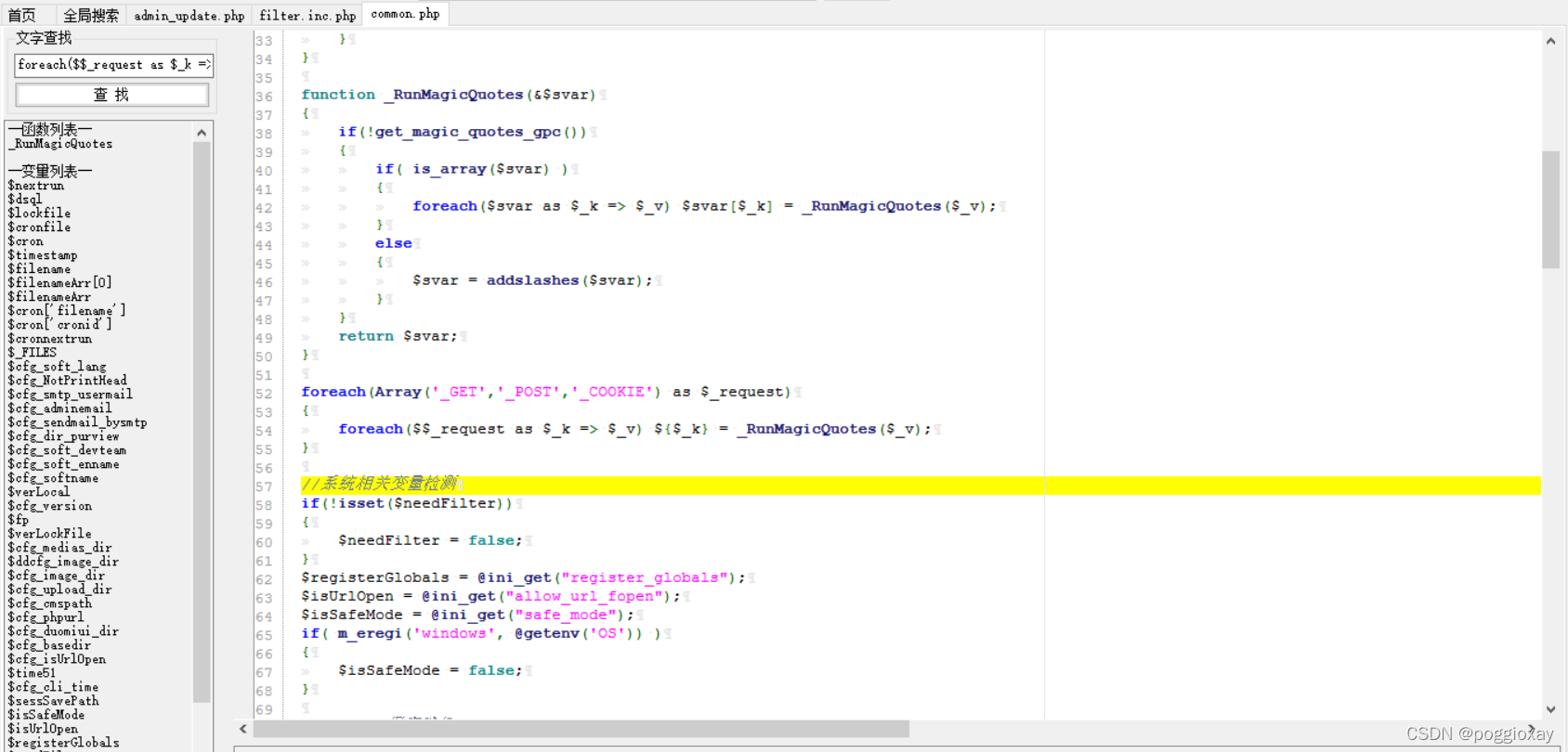Switch to the 全局搜索 tab
Viewport: 1568px width, 752px height.
pyautogui.click(x=91, y=15)
